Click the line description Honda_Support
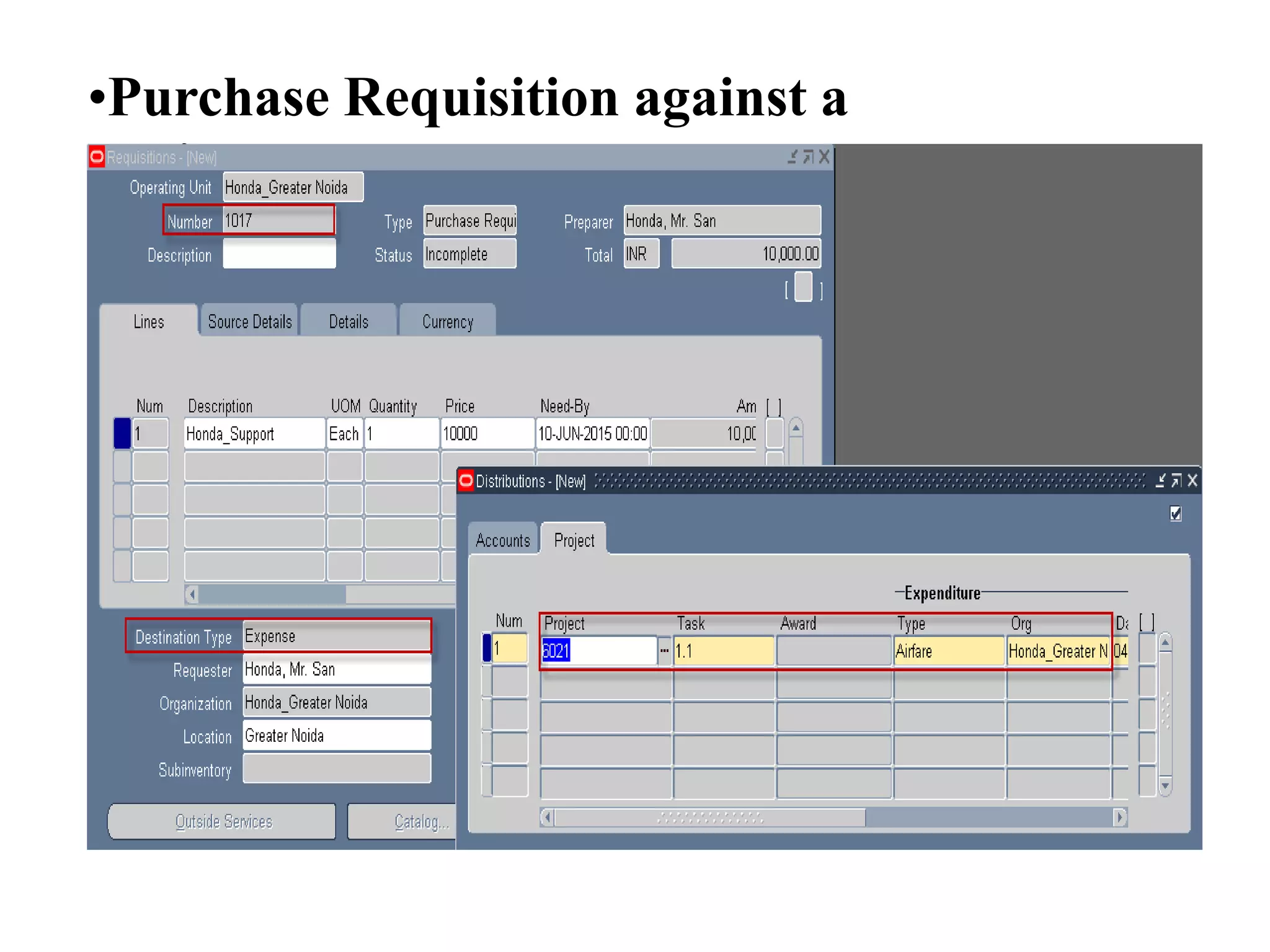Screen dimensions: 1270x952 (x=255, y=433)
